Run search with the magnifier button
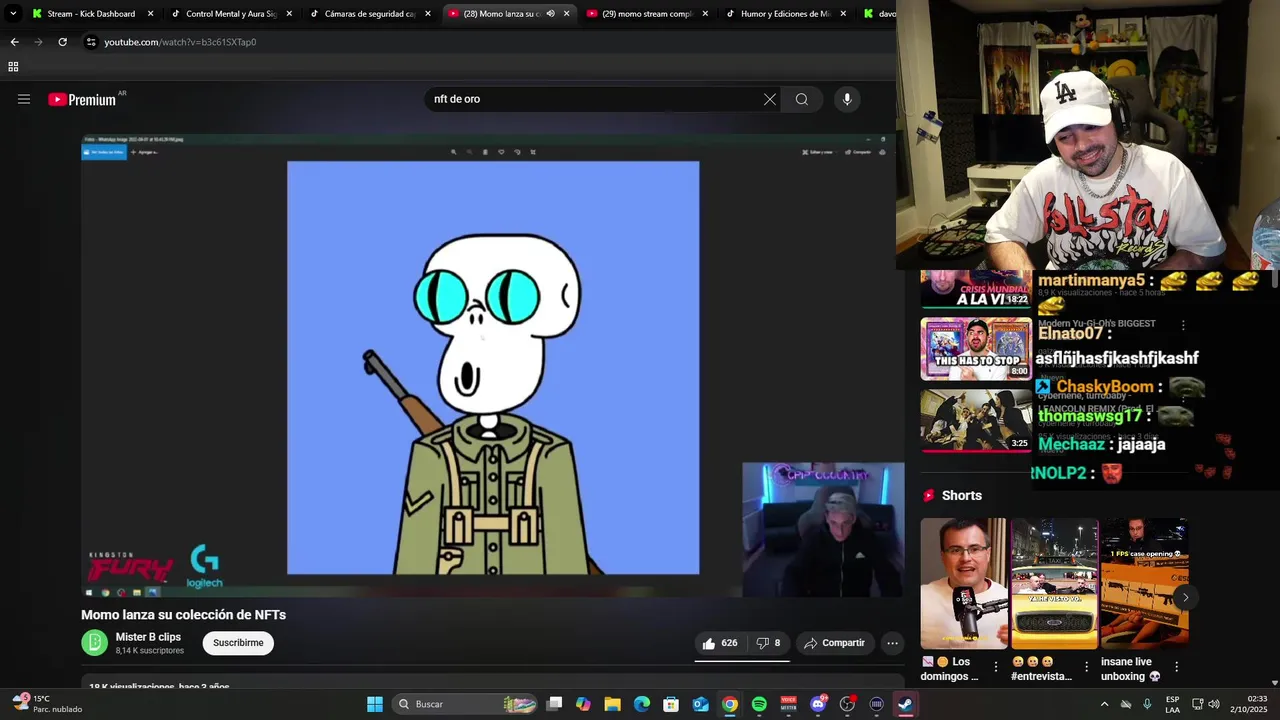The image size is (1280, 720). pyautogui.click(x=801, y=99)
